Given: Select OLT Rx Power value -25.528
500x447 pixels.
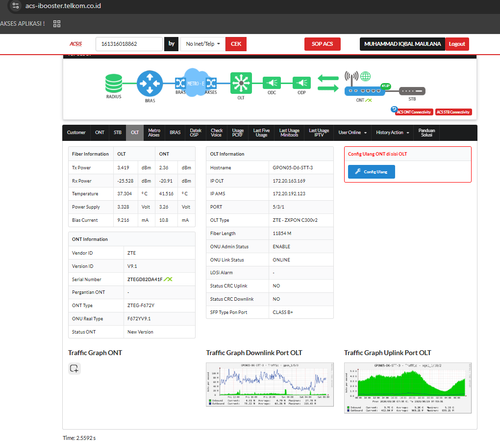Looking at the screenshot, I should (x=125, y=181).
